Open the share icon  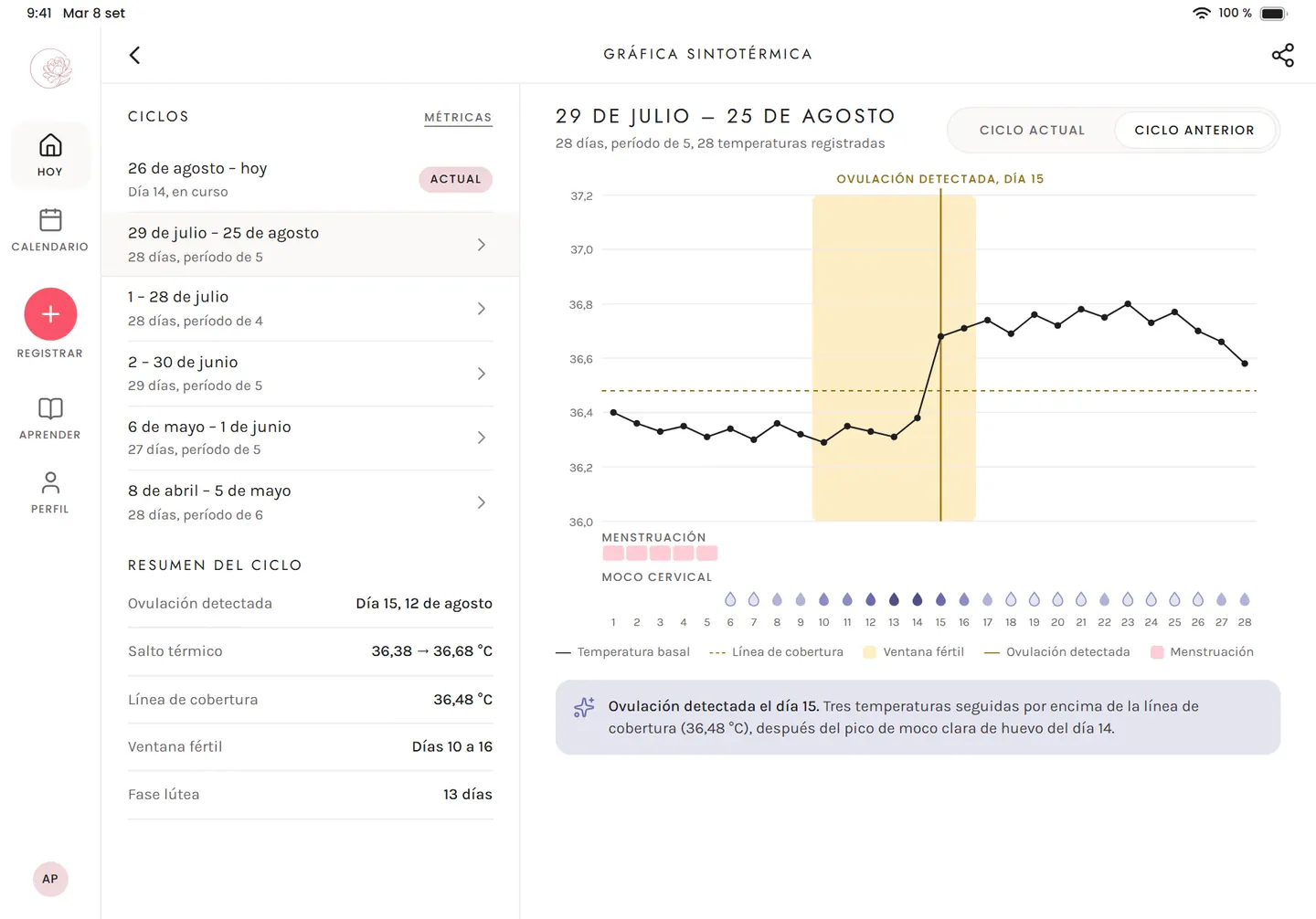tap(1283, 55)
